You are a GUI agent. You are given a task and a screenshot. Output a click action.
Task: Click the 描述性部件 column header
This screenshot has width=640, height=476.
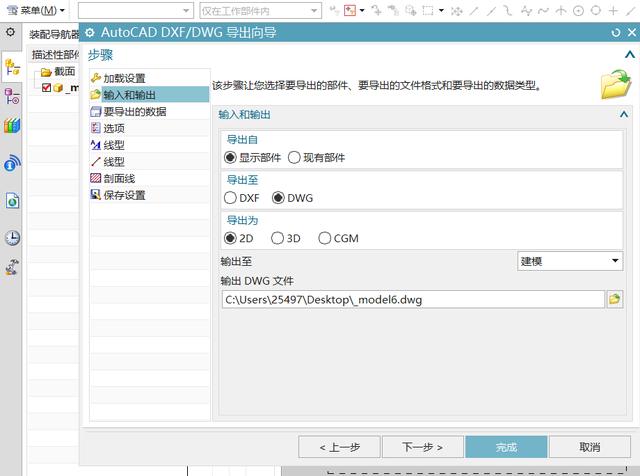(x=54, y=54)
